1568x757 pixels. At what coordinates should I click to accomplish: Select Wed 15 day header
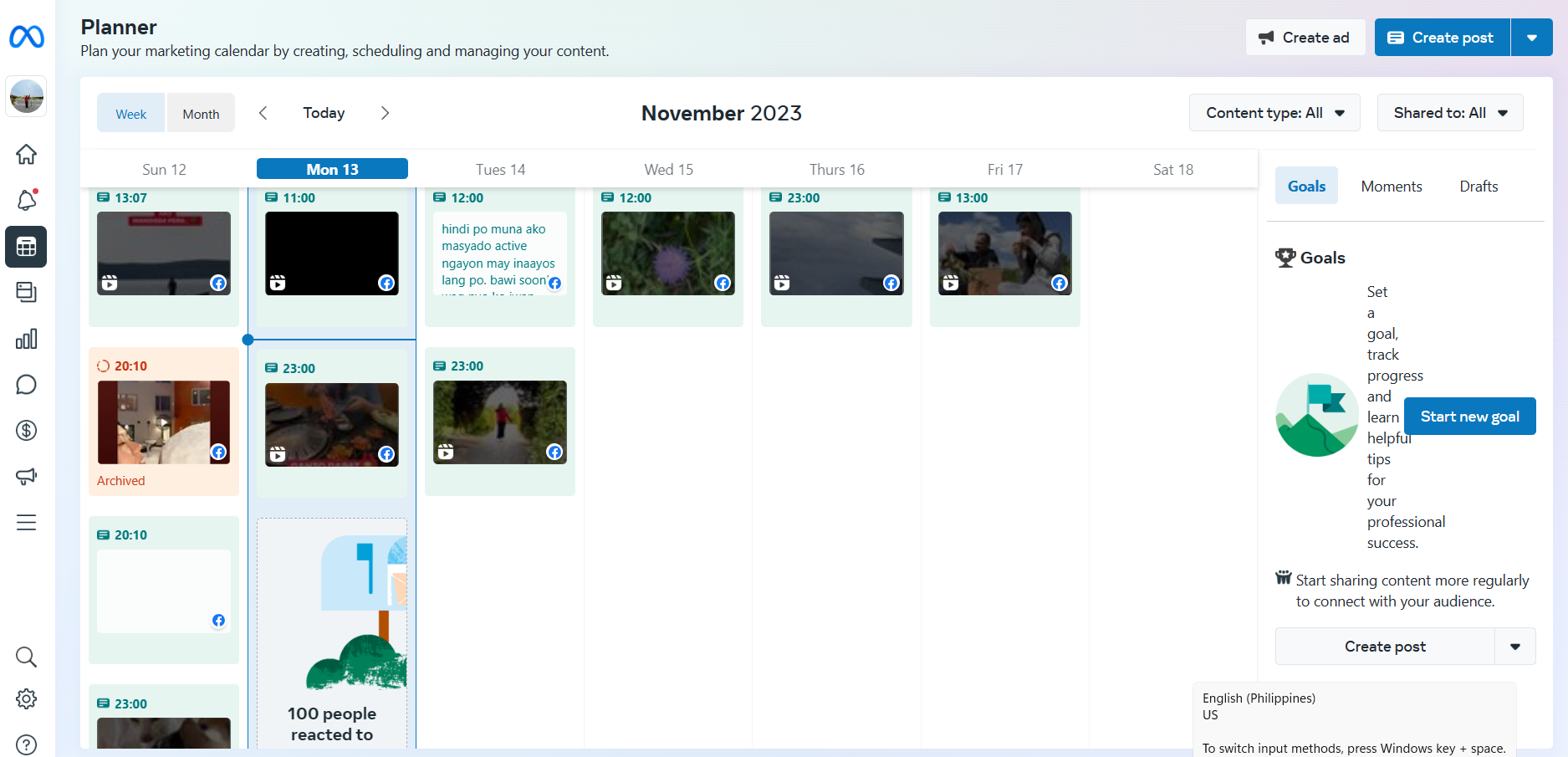[668, 169]
